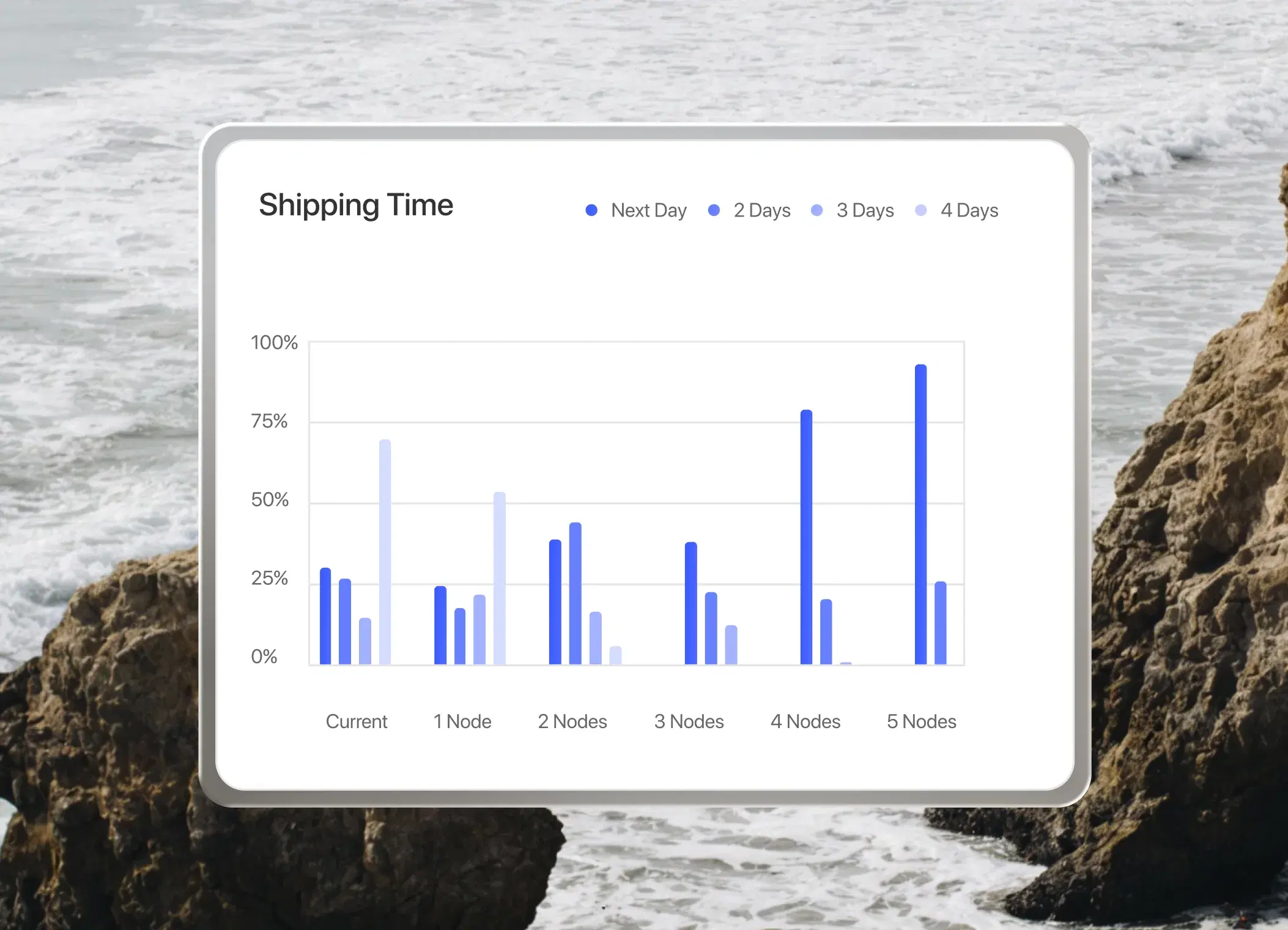Screen dimensions: 1288x930
Task: Click the 25% y-axis label
Action: pyautogui.click(x=269, y=578)
